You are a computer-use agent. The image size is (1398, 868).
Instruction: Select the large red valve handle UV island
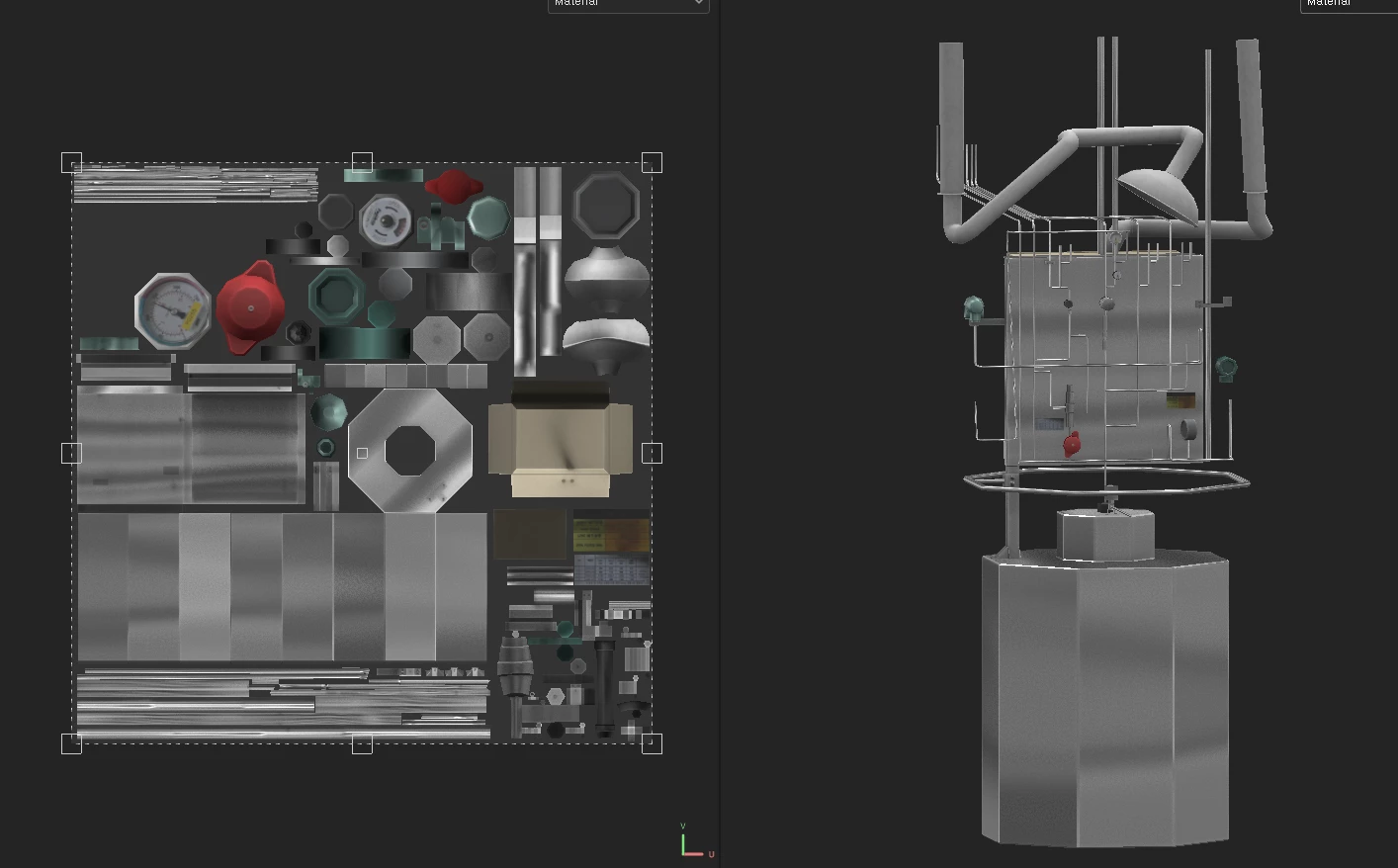tap(250, 307)
